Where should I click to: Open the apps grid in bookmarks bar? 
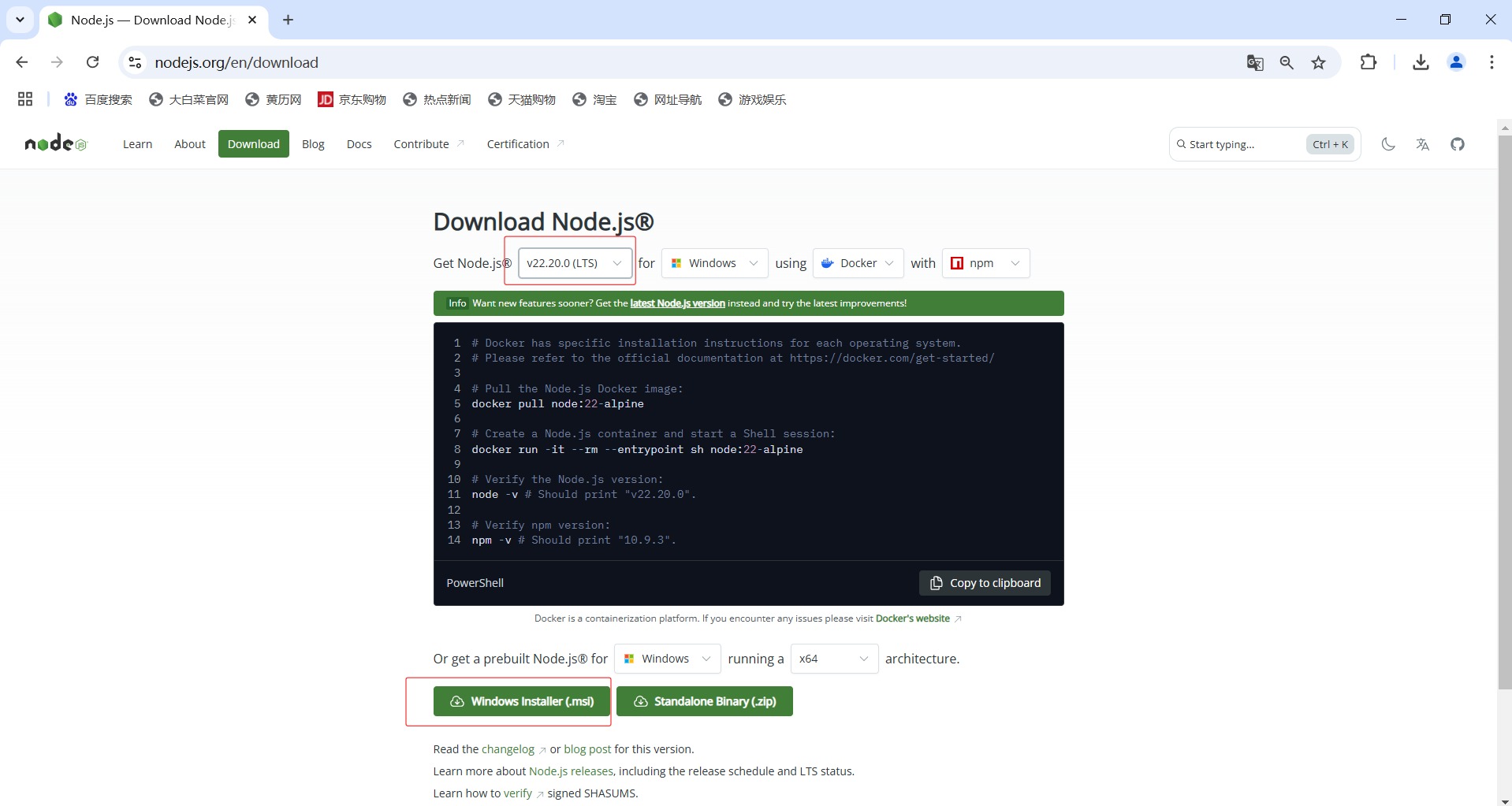tap(25, 99)
